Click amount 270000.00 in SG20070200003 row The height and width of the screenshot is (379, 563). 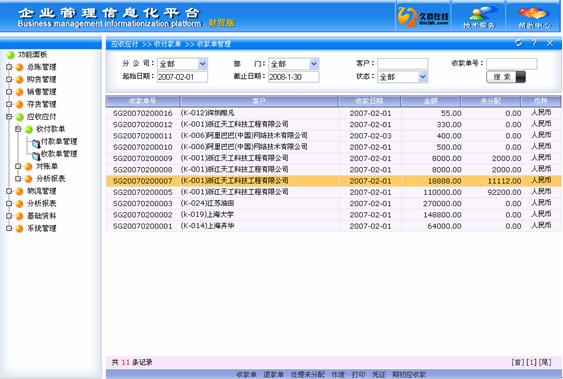442,203
